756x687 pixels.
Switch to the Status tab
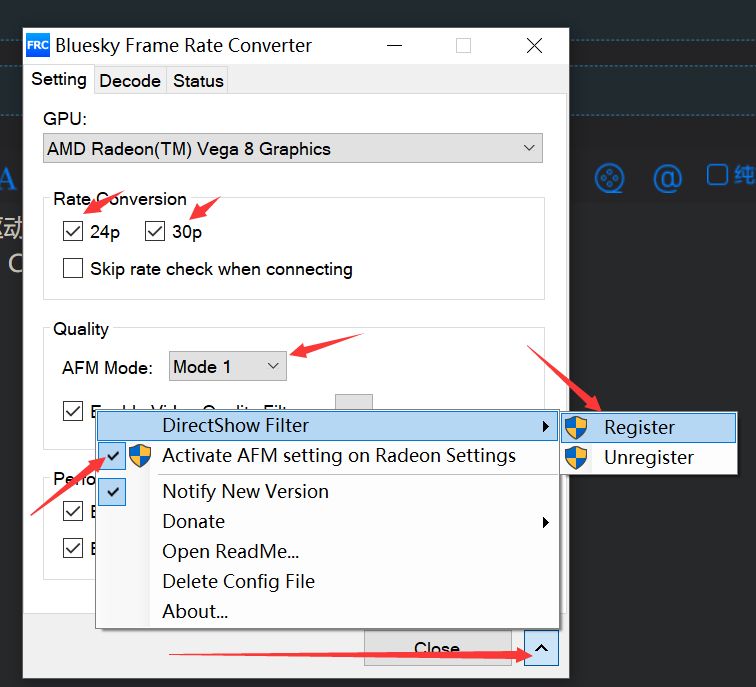[198, 81]
